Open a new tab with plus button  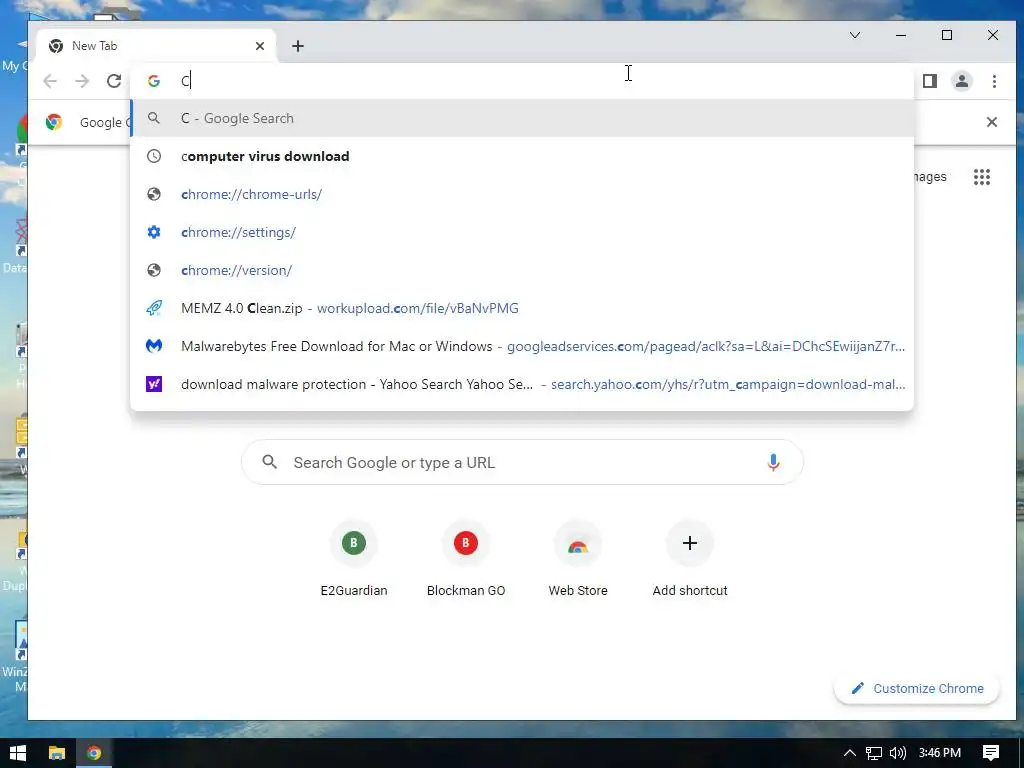(298, 46)
